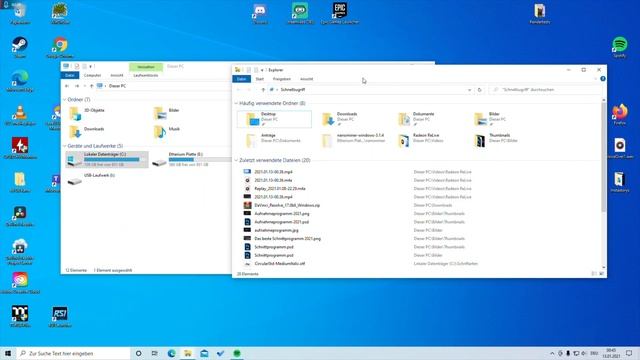
Task: Open the Desktop folder in Schnellzugriff
Action: pos(274,119)
